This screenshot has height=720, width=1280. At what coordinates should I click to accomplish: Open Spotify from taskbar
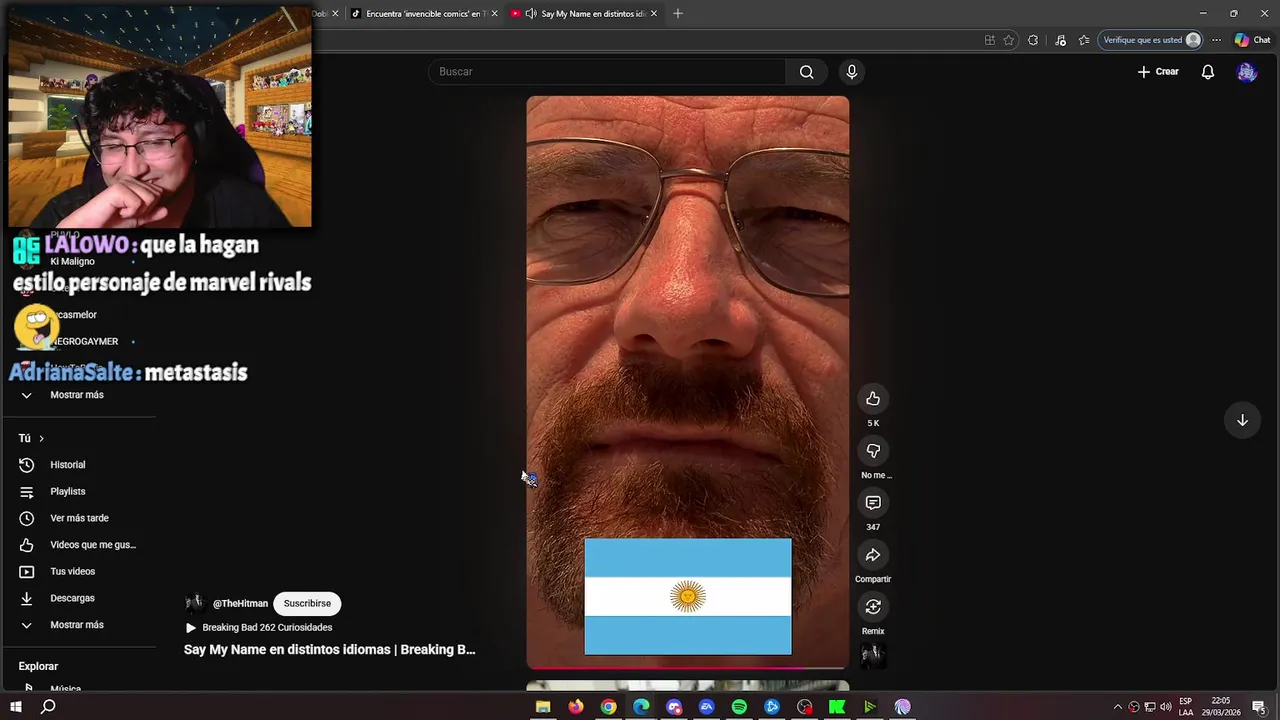tap(739, 707)
